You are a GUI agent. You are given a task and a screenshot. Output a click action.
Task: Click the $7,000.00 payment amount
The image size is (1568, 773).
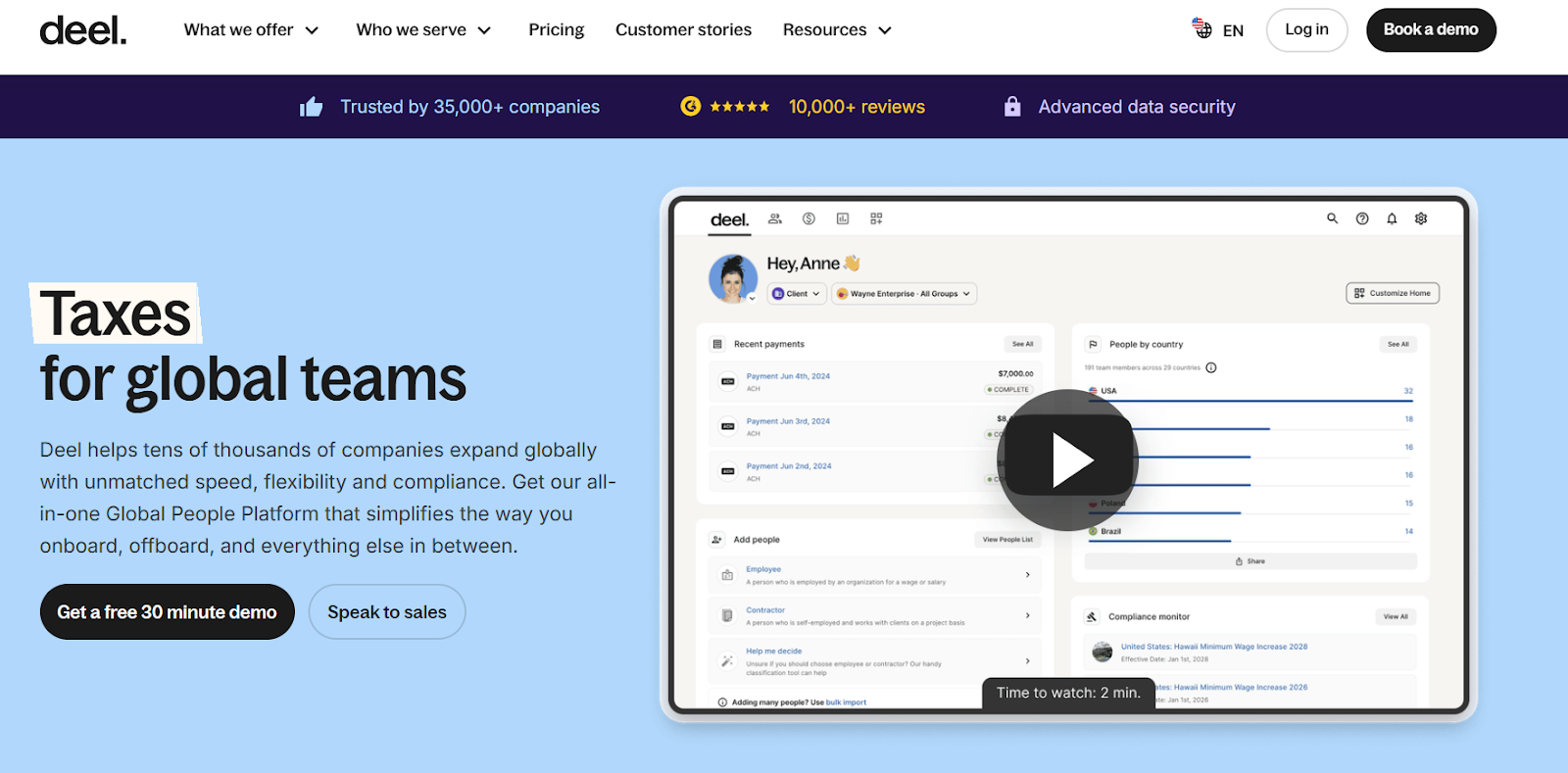[1015, 373]
